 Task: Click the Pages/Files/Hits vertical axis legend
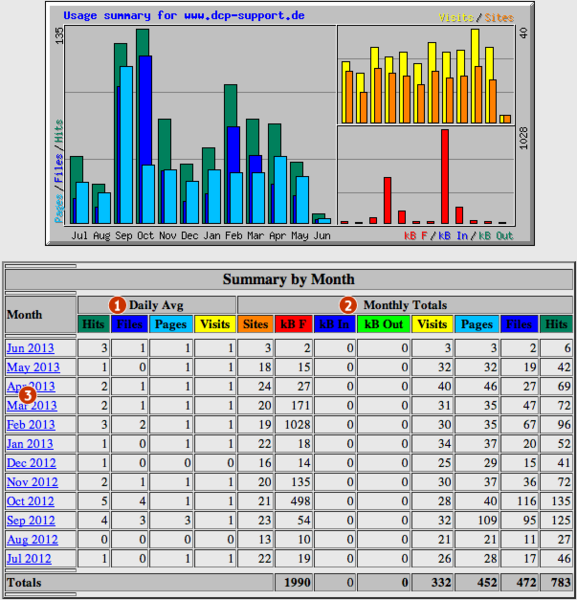[x=59, y=171]
